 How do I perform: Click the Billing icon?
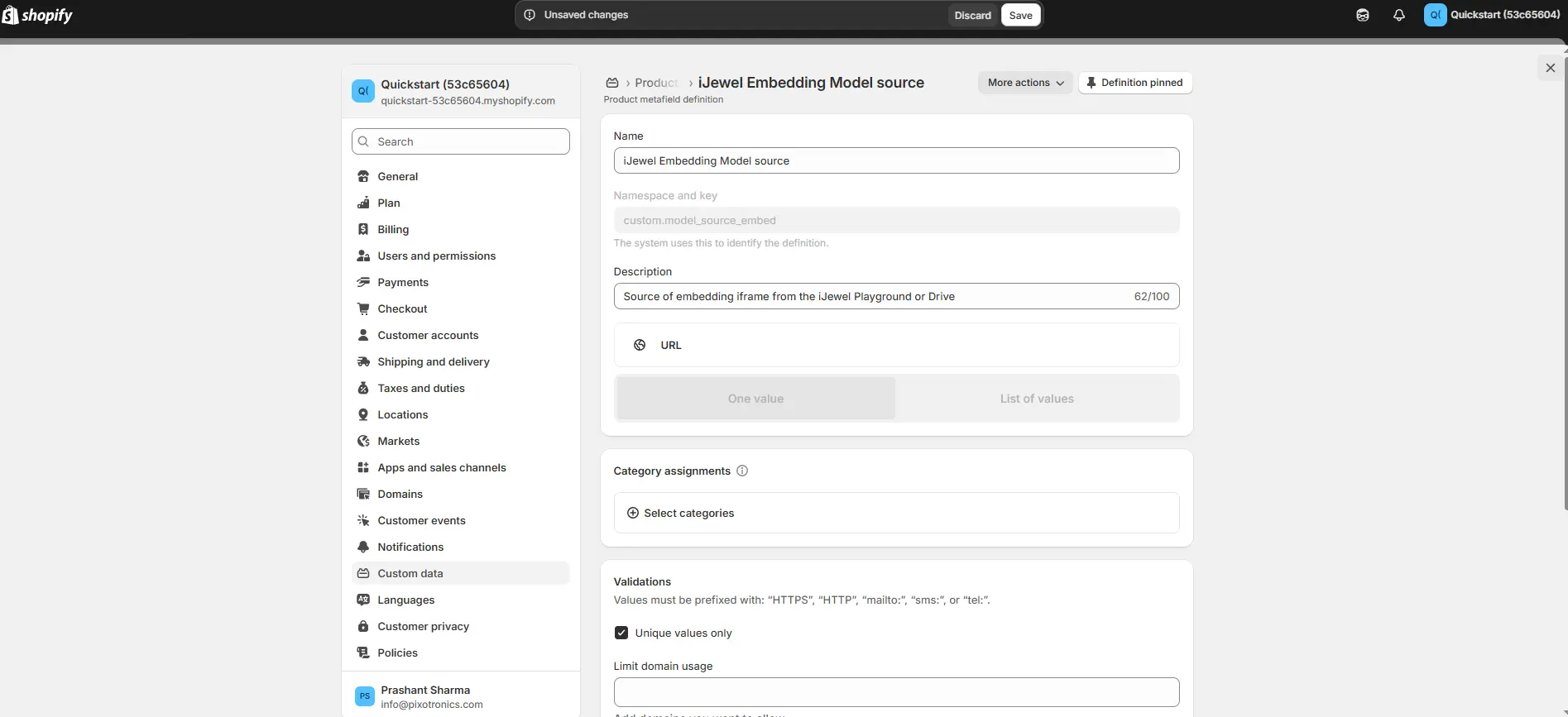(363, 229)
